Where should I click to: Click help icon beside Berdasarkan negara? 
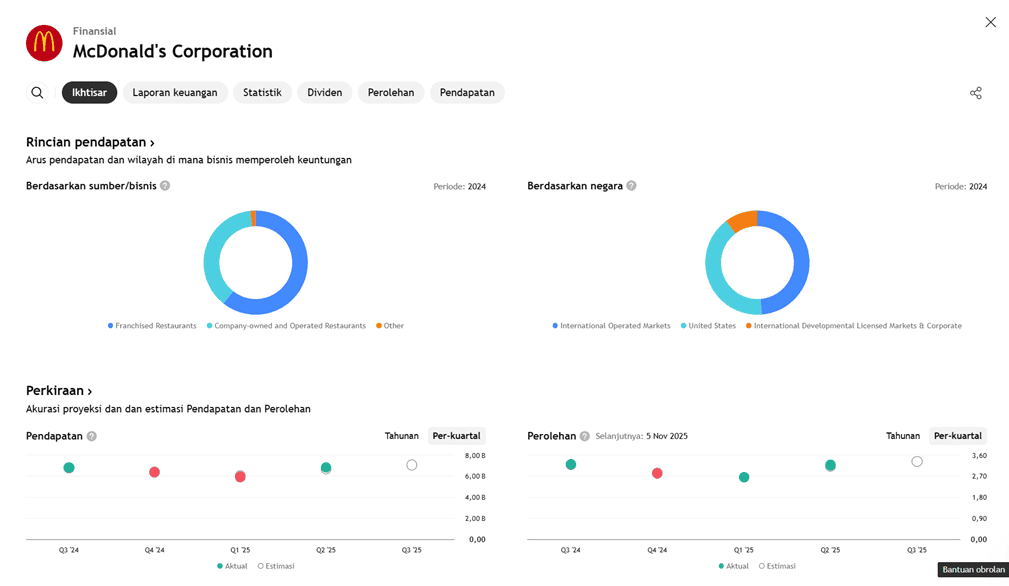point(631,186)
